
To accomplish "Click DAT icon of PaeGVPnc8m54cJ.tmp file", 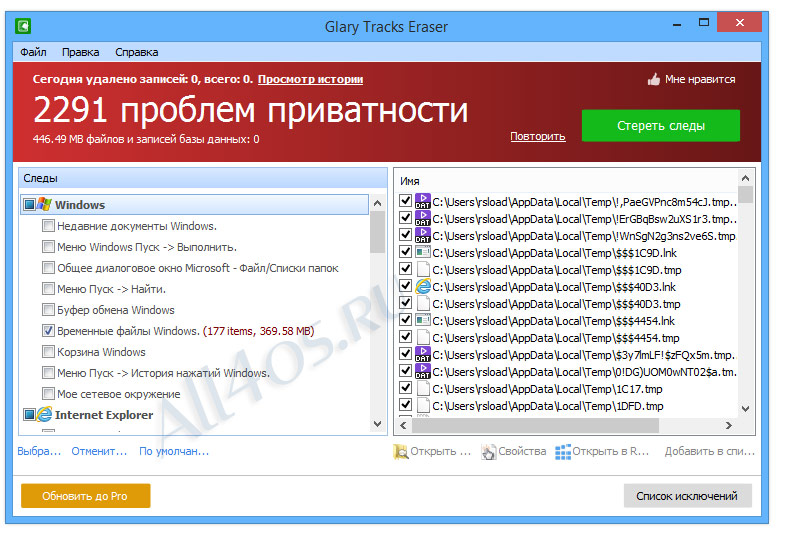I will 423,201.
